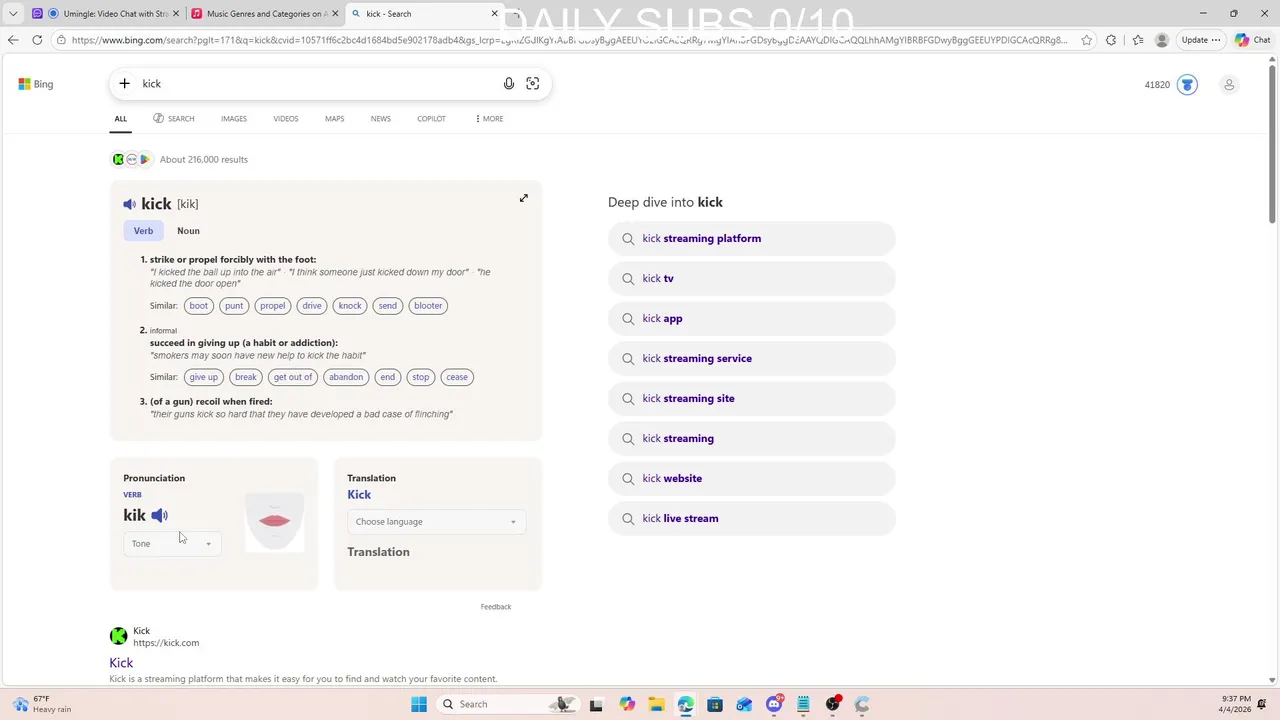Open Outlook from taskbar
This screenshot has height=720, width=1280.
point(744,704)
